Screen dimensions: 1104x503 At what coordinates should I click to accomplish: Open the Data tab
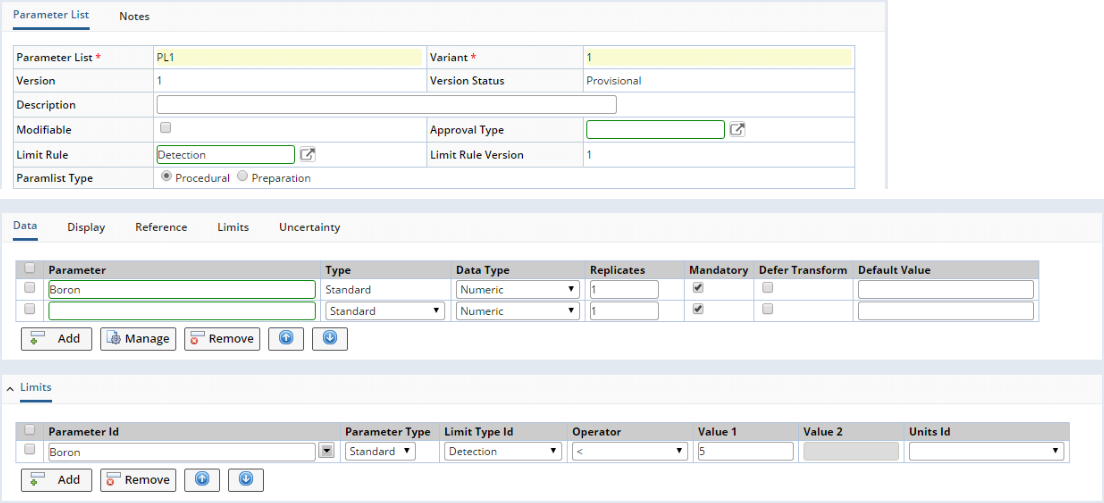click(x=25, y=226)
